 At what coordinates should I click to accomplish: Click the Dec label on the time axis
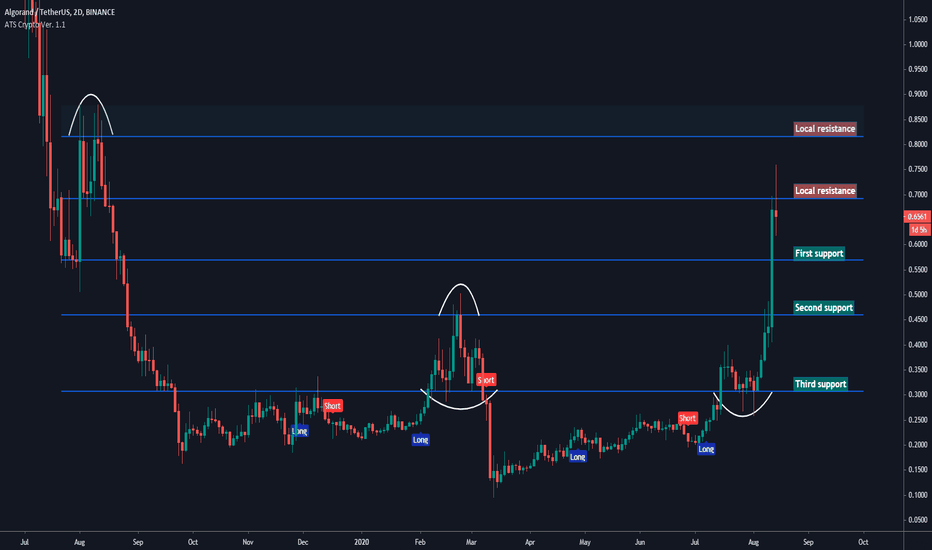tap(303, 542)
